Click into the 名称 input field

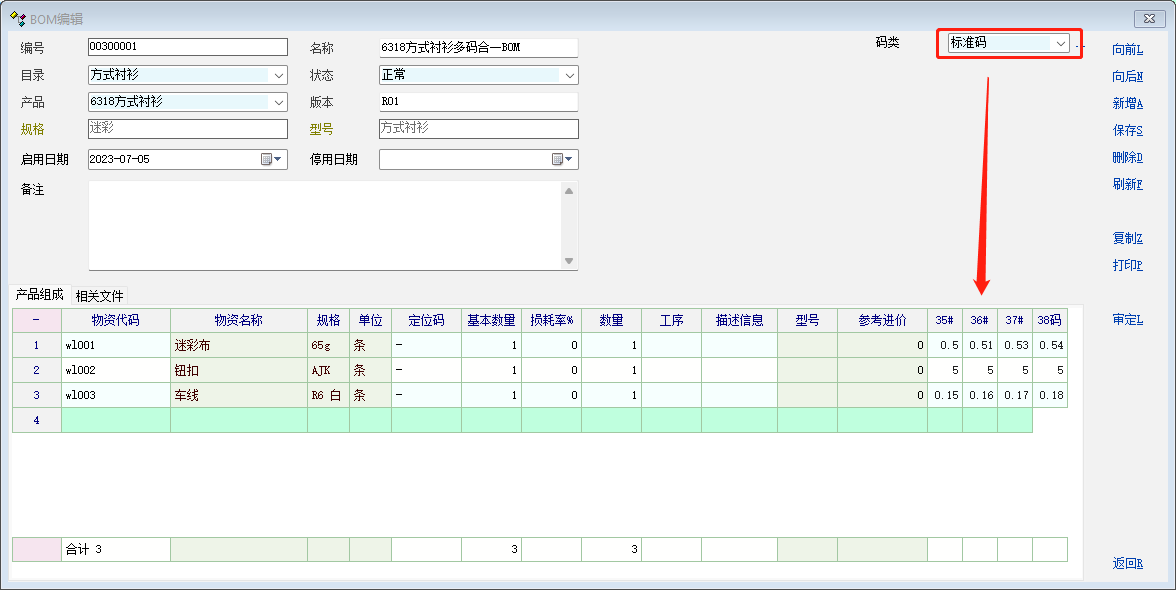[478, 48]
